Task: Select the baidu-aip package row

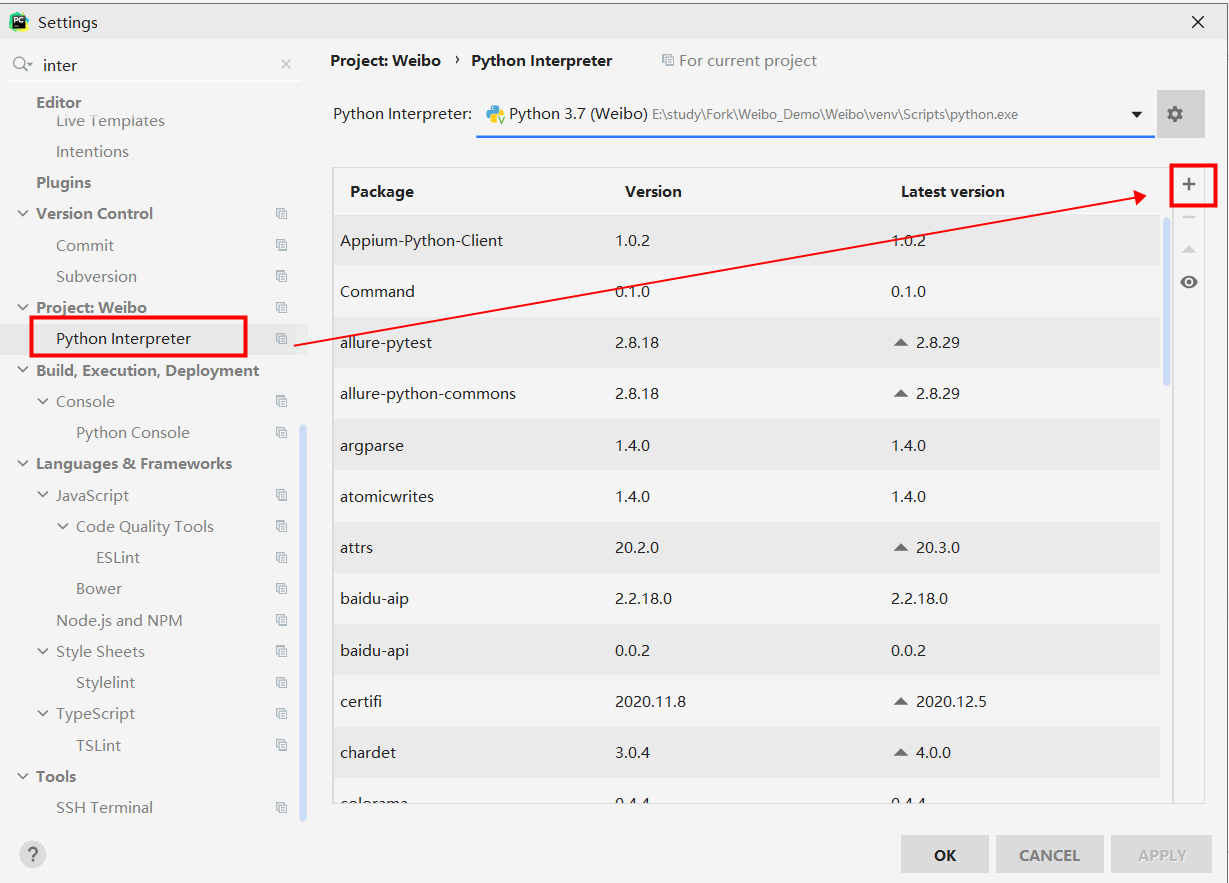Action: pyautogui.click(x=747, y=599)
